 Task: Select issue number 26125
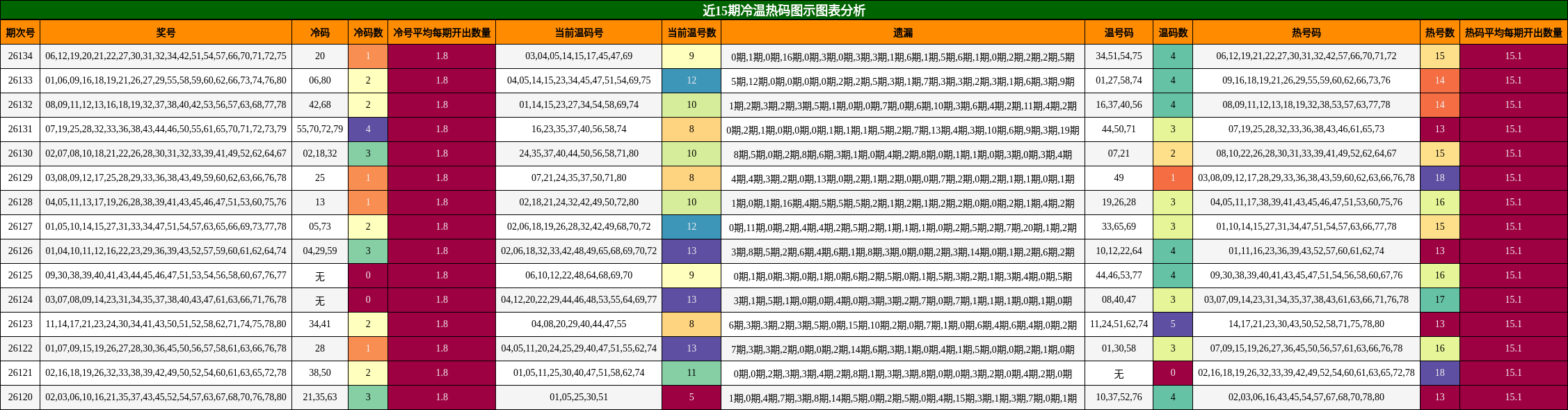[20, 276]
